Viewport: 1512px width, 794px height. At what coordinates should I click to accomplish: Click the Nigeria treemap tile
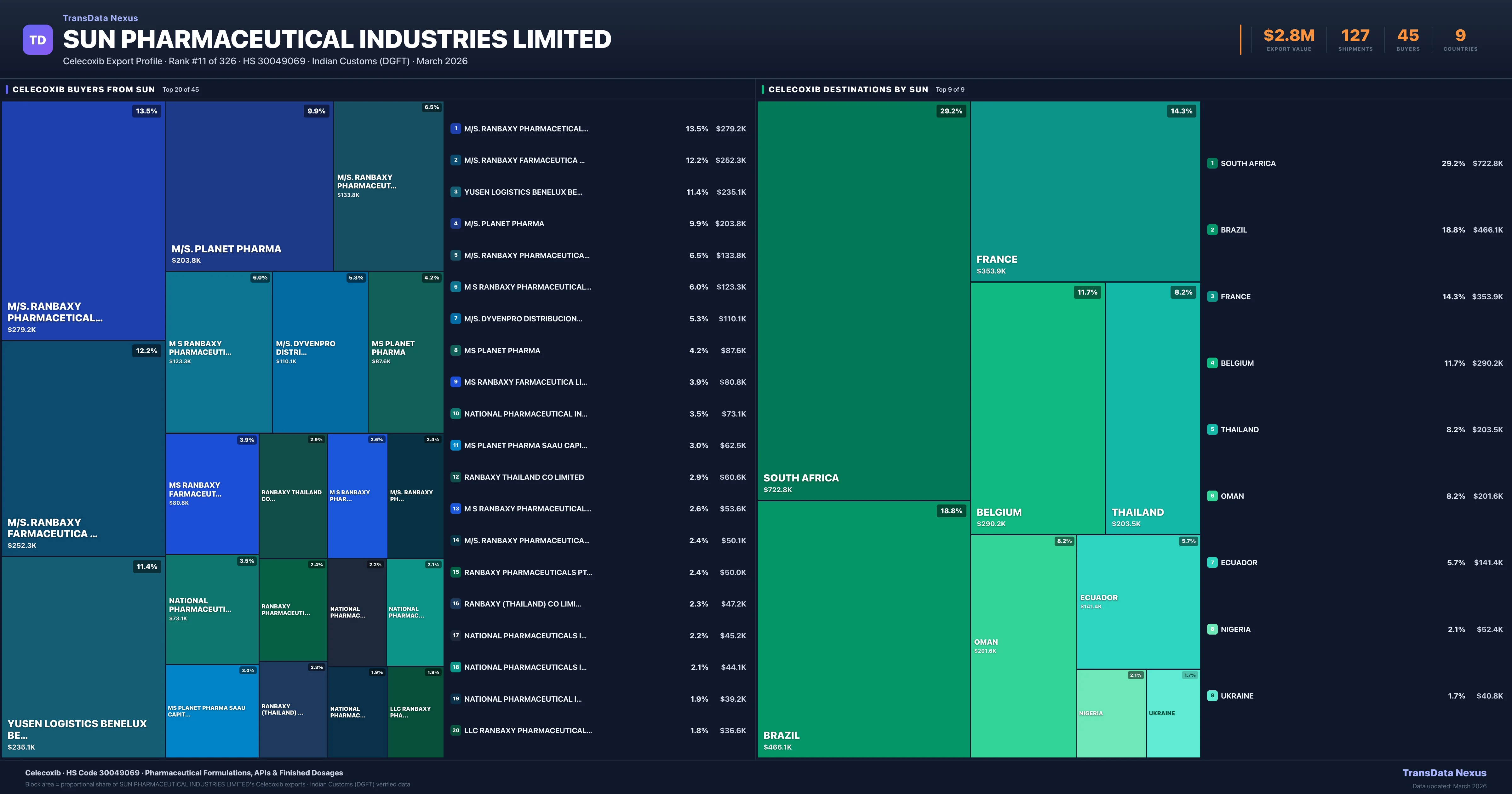(x=1110, y=713)
